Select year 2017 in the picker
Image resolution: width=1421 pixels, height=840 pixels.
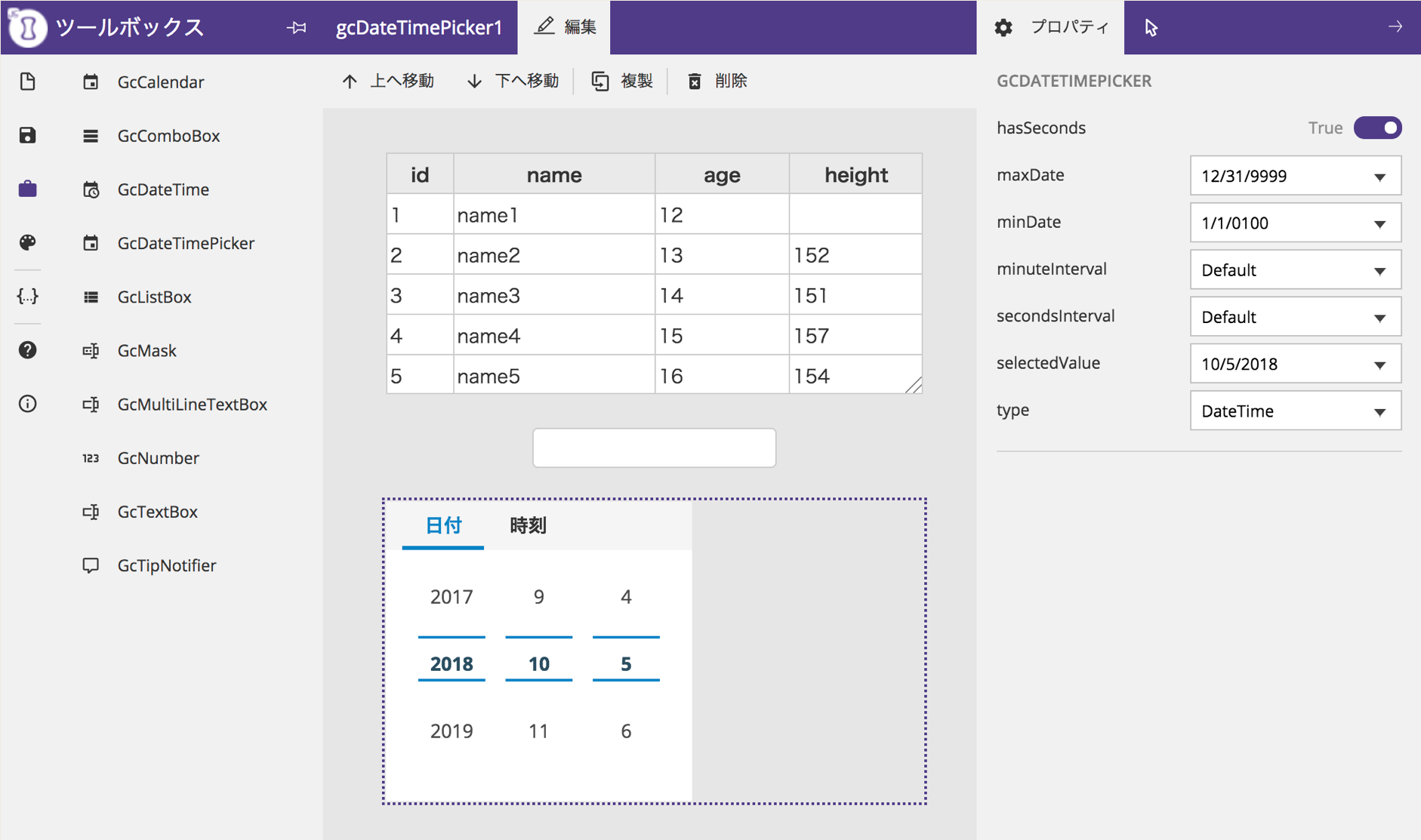click(452, 597)
